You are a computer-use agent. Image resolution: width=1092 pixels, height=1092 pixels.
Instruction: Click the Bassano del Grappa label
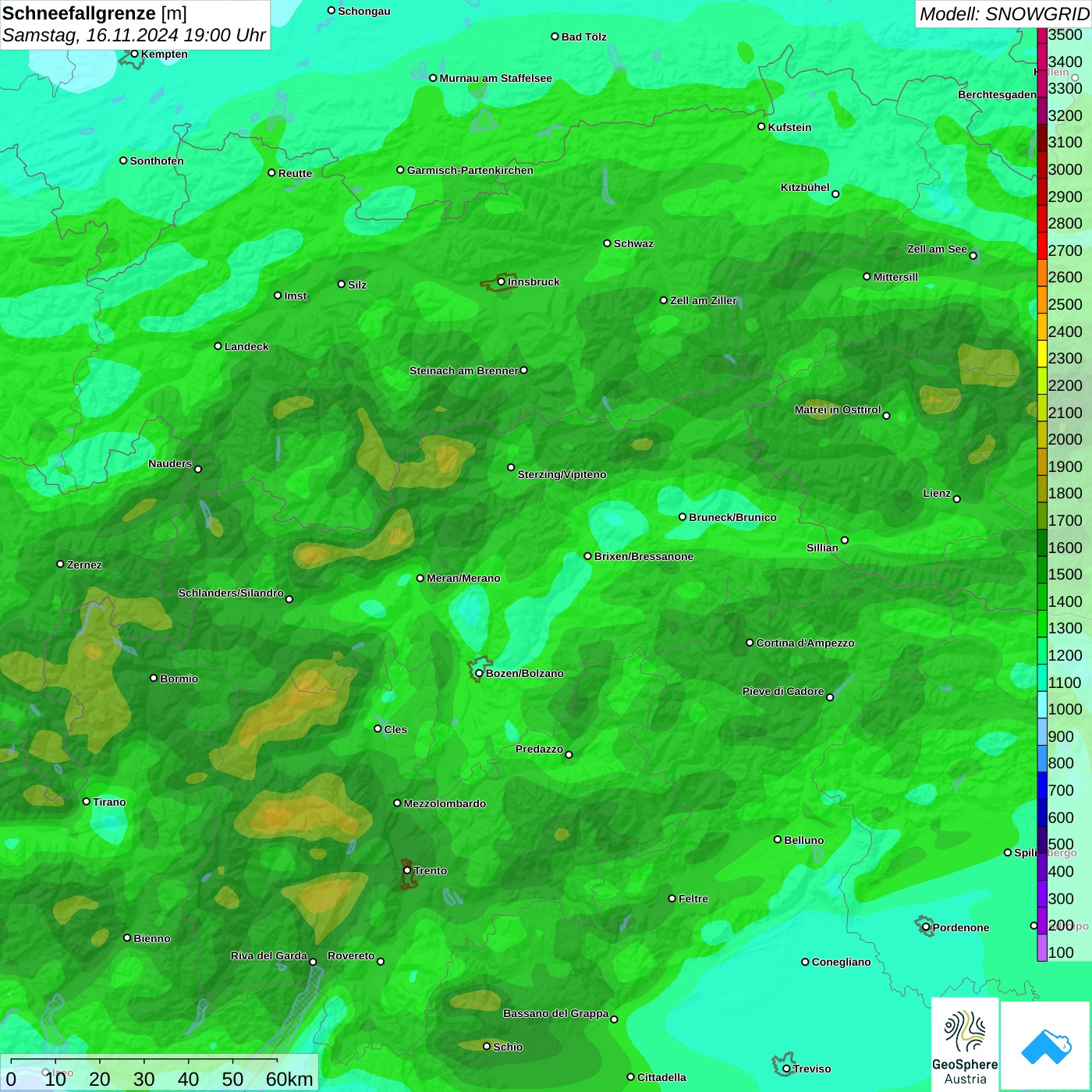[x=555, y=1013]
